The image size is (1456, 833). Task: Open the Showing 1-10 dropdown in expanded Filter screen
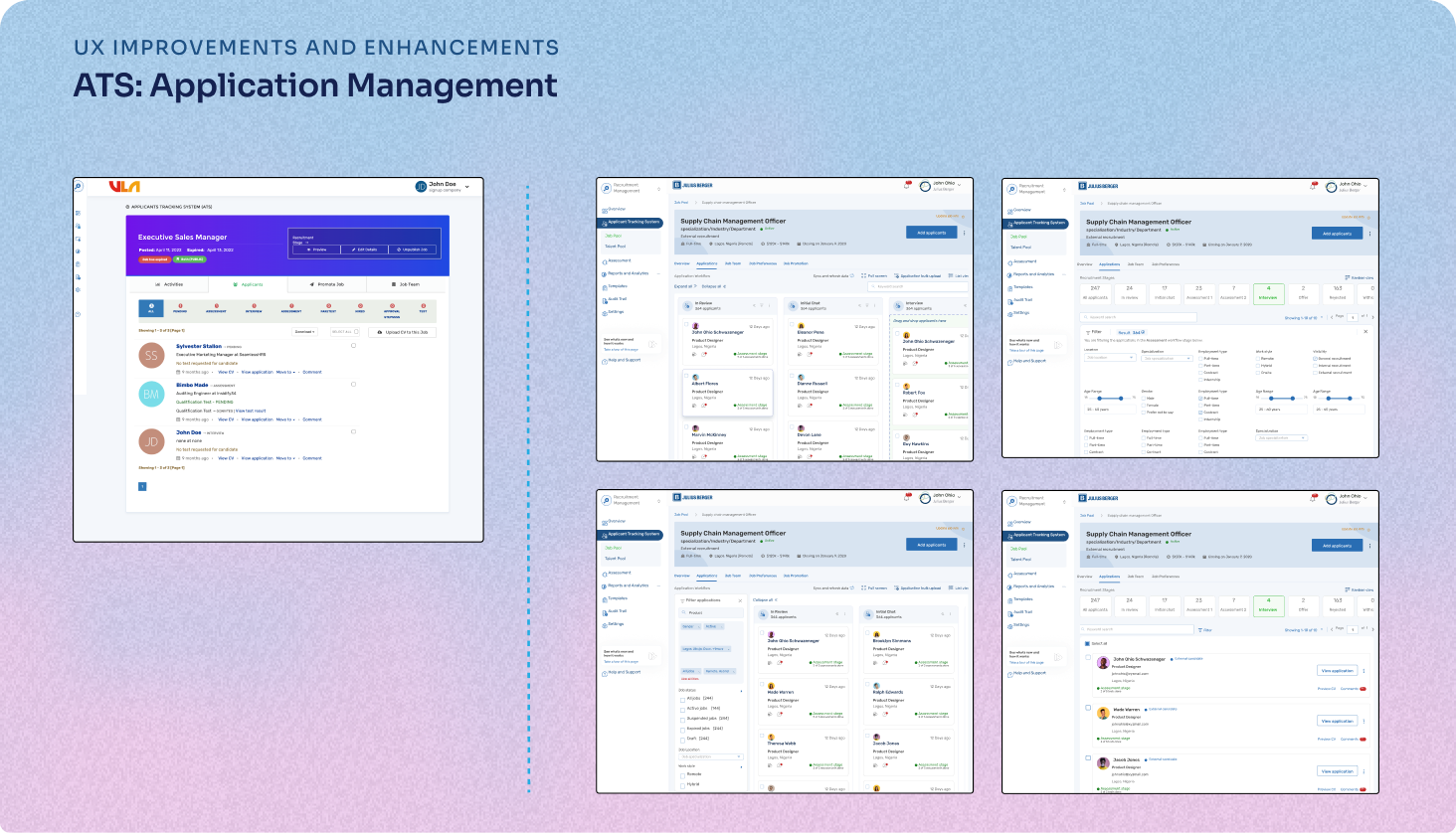1304,318
